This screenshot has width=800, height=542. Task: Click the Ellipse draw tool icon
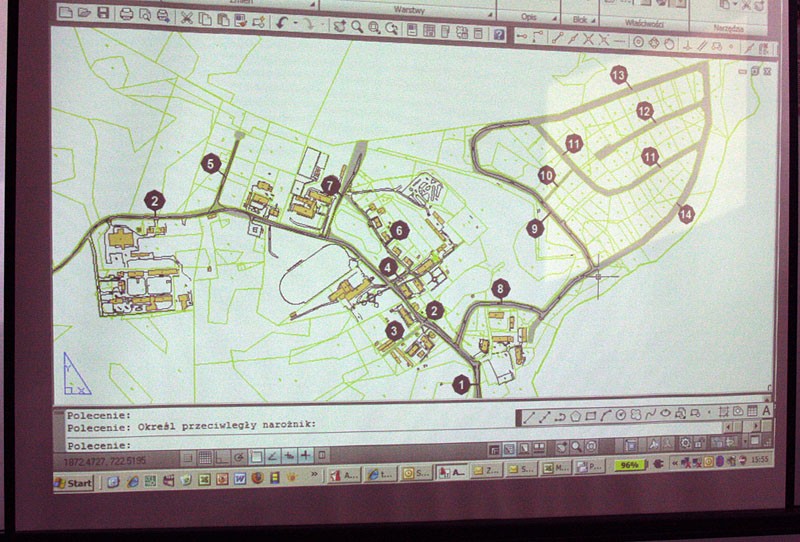(665, 413)
